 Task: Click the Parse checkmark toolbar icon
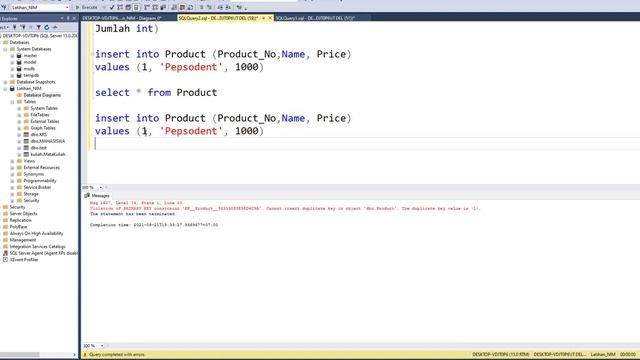coord(112,7)
